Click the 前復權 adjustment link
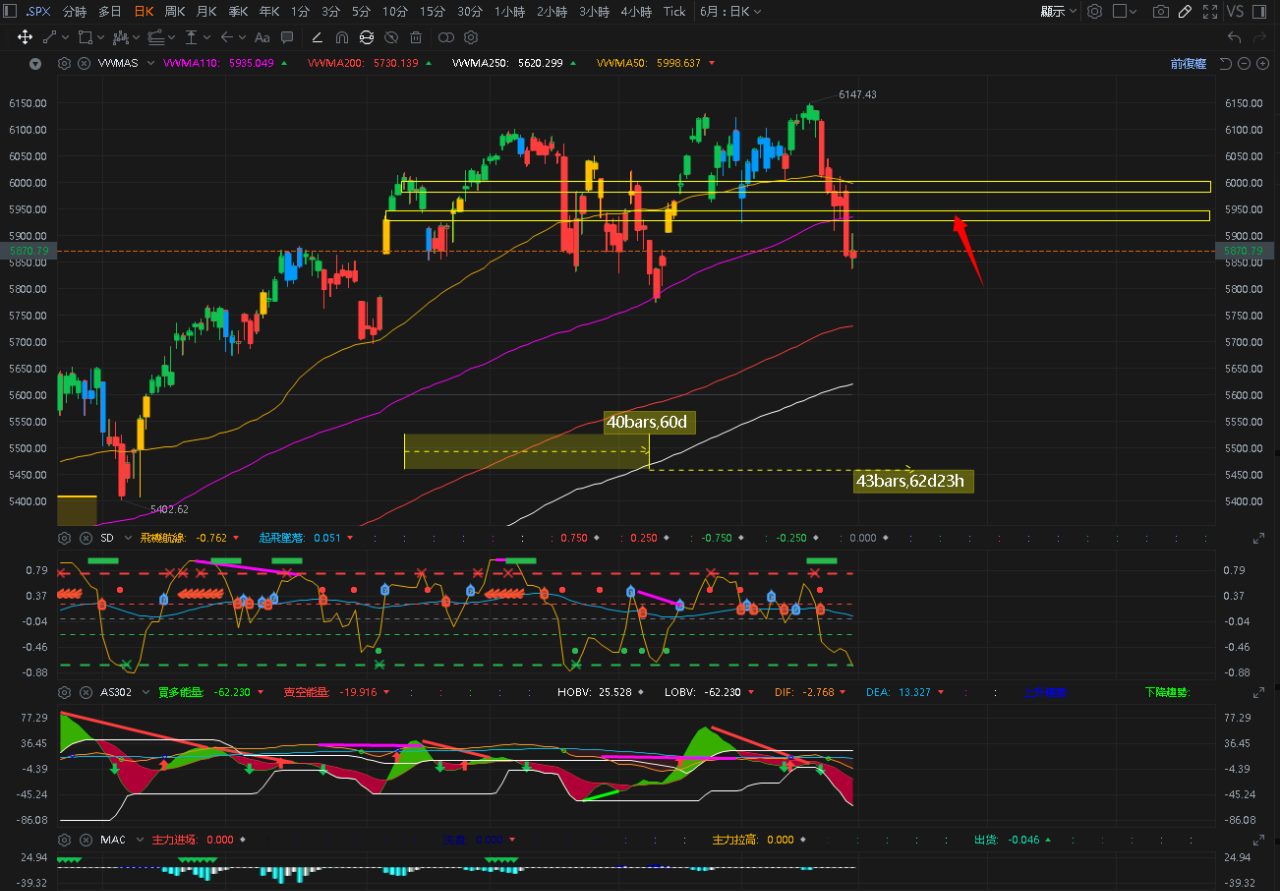1280x891 pixels. (x=1188, y=63)
